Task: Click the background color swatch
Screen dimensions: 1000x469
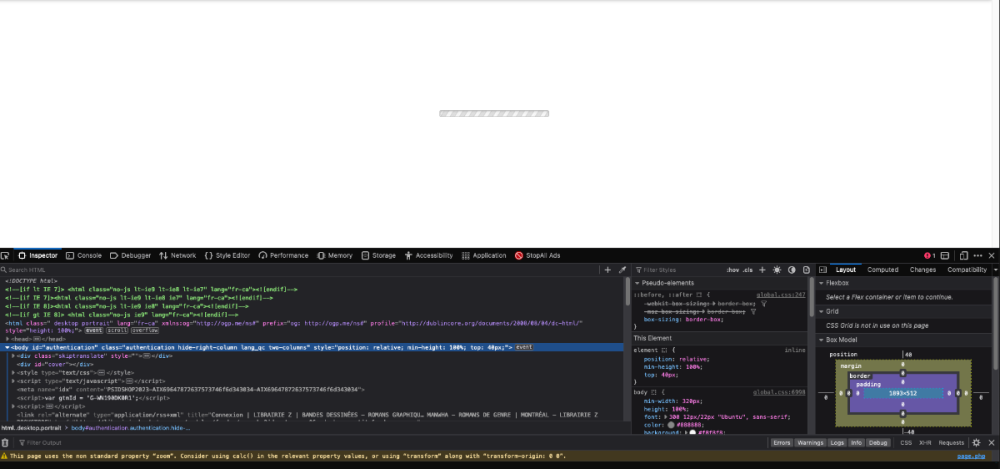Action: click(x=693, y=433)
